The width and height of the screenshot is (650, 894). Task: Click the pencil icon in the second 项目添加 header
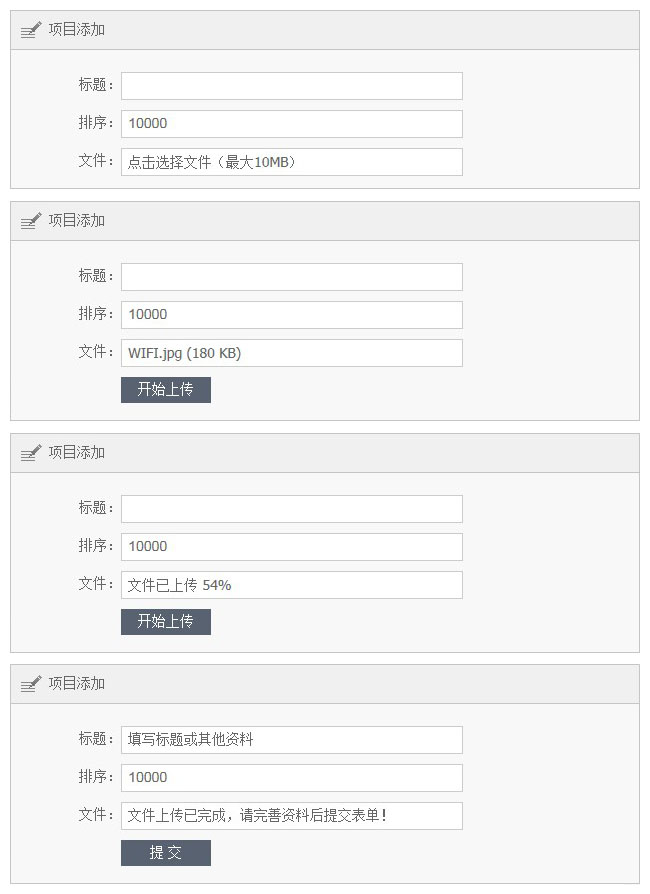[x=29, y=220]
